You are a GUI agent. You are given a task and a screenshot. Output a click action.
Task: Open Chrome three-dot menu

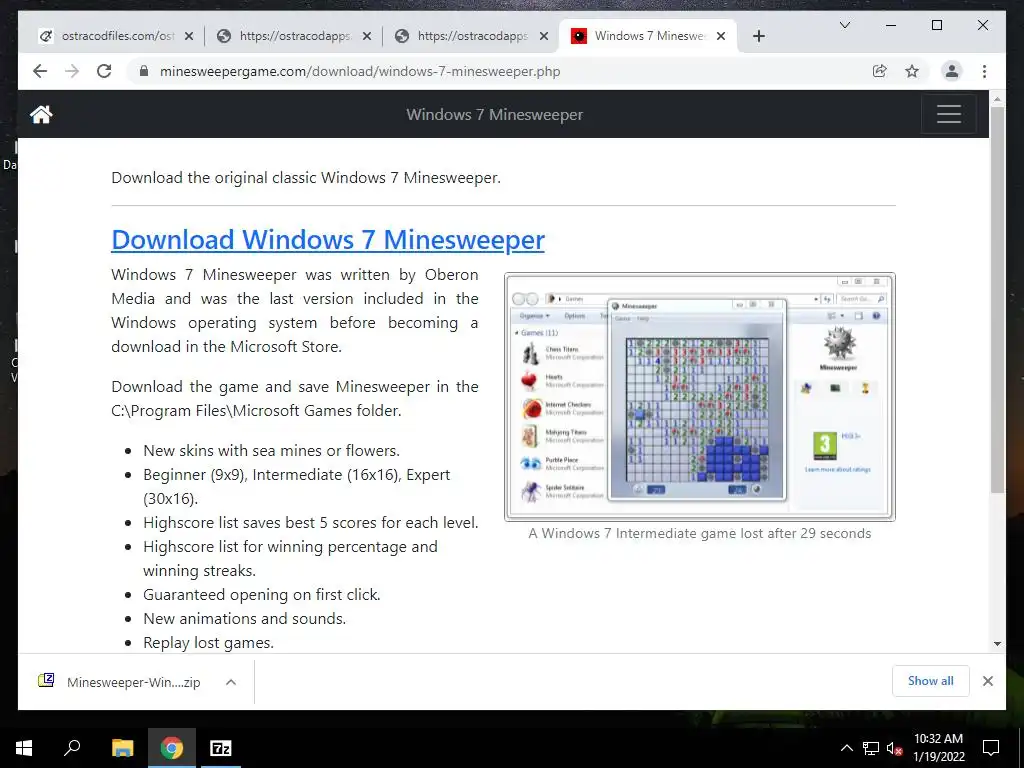pos(984,71)
